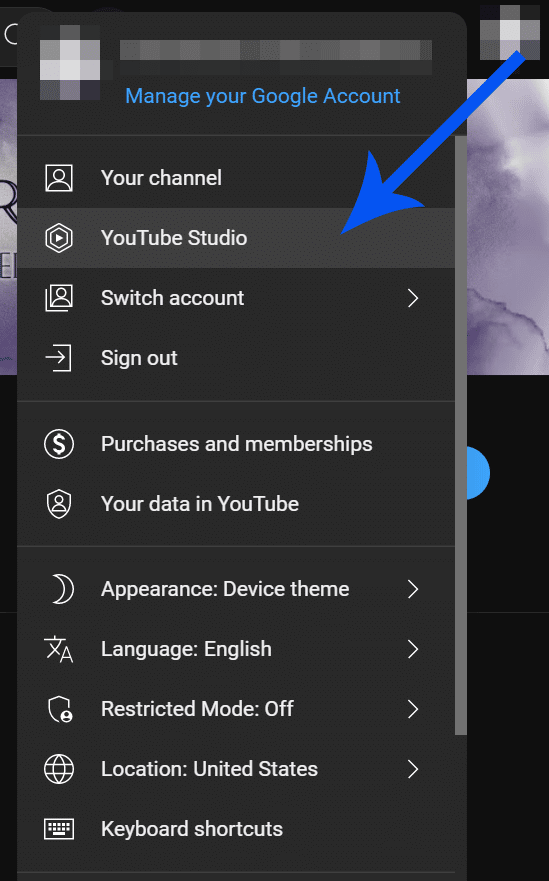Open Appearance: Device theme submenu
The height and width of the screenshot is (881, 549).
point(236,589)
